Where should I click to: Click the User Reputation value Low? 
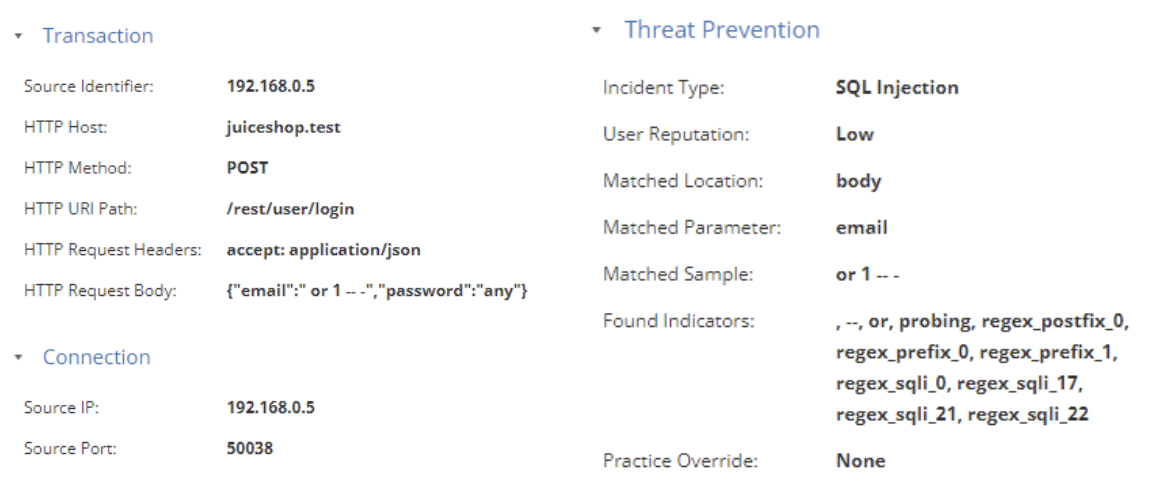click(855, 134)
